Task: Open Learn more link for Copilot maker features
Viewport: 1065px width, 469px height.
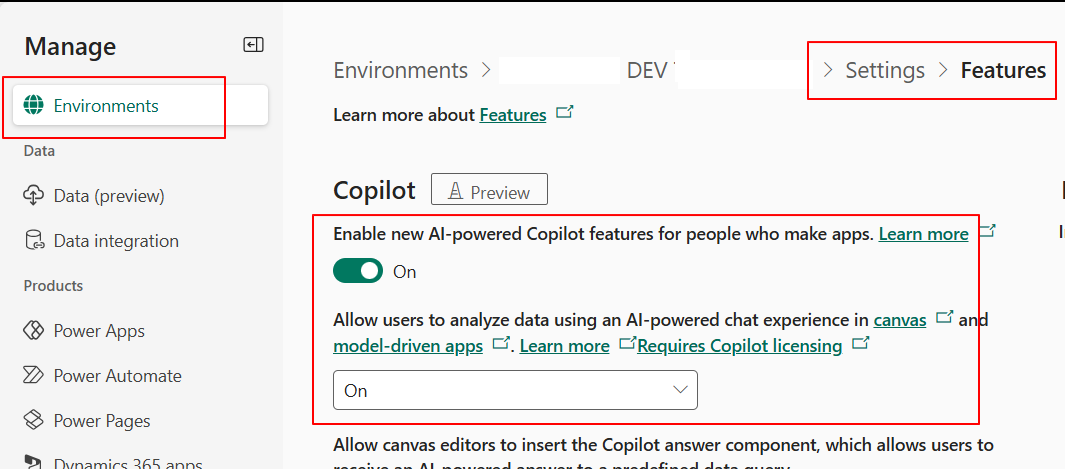Action: 924,234
